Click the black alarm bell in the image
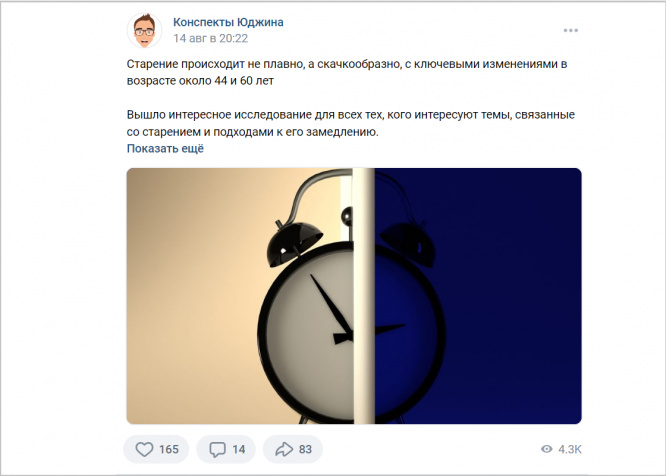Screen dimensions: 666x476 [x=295, y=240]
